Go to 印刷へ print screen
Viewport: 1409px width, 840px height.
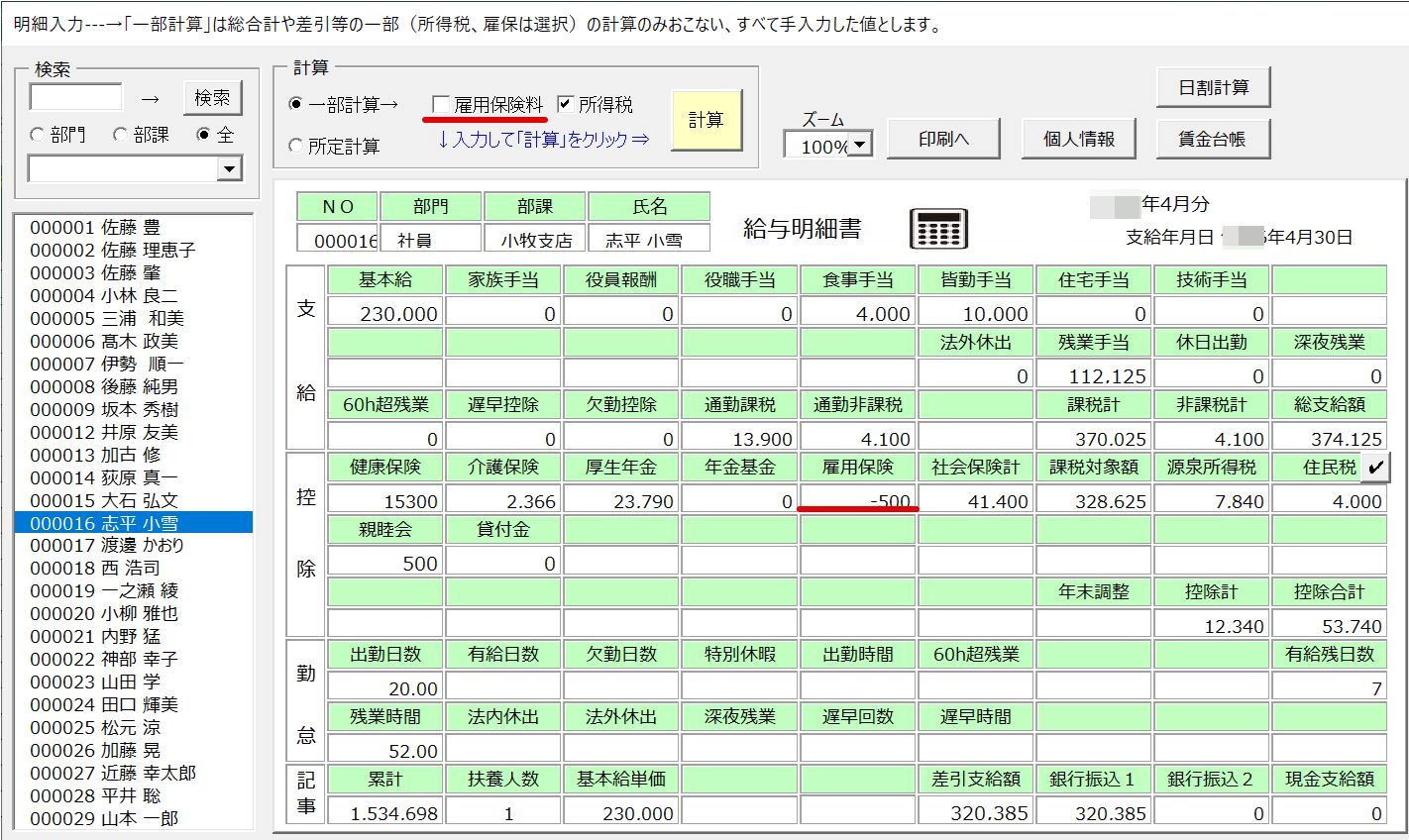click(942, 140)
